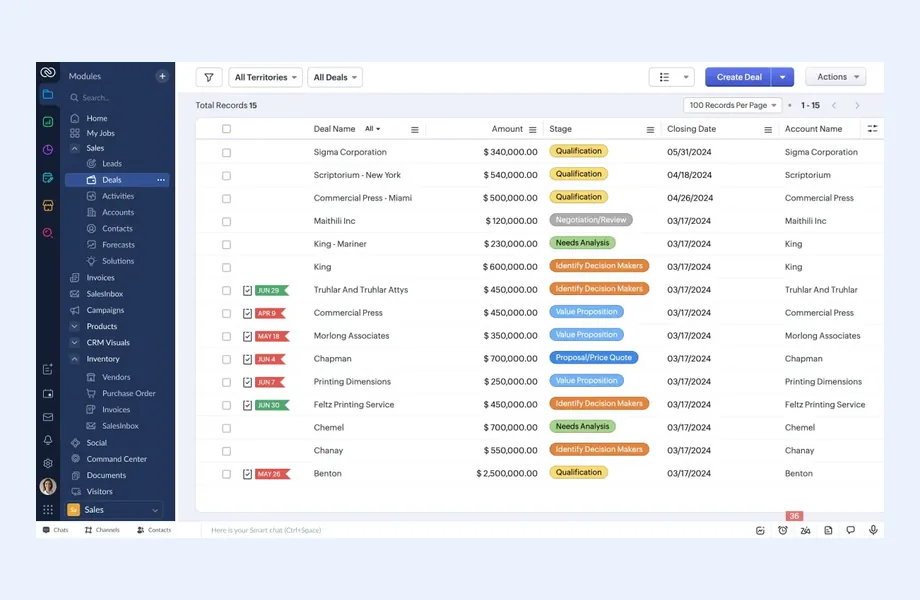Click the Negotiation/Review stage badge
The height and width of the screenshot is (600, 920).
point(590,220)
